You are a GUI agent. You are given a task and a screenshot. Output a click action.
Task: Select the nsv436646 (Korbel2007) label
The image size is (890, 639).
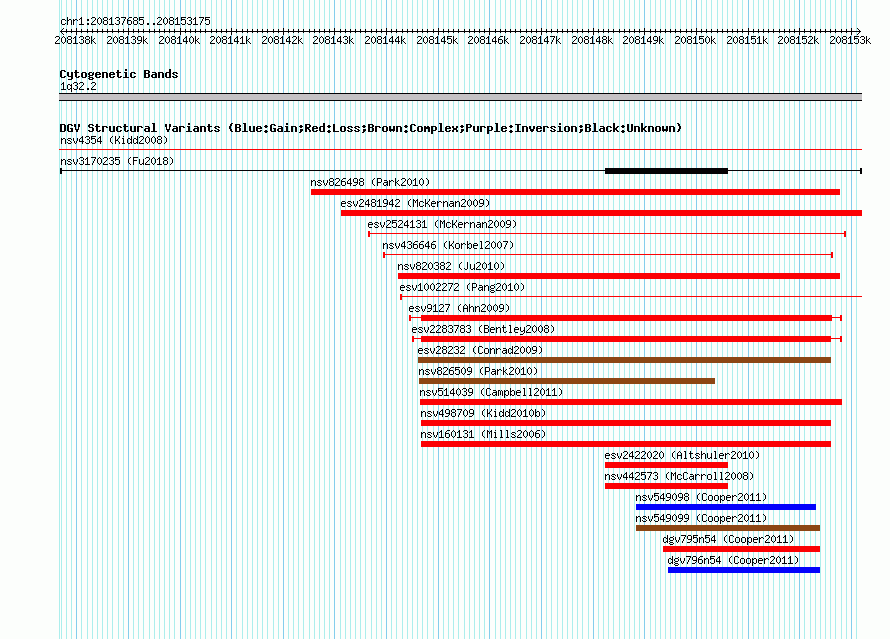pos(448,245)
